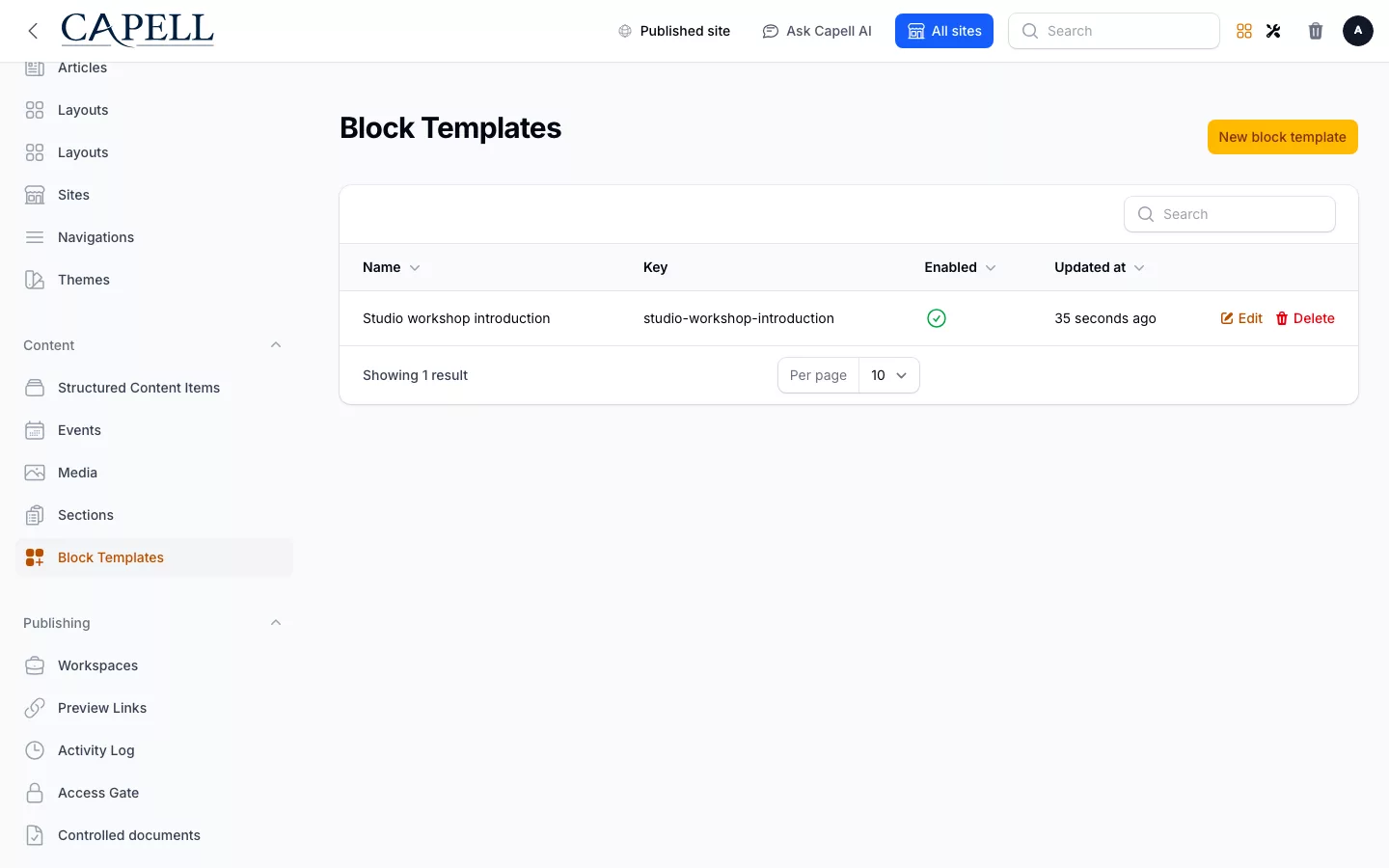
Task: Click the Workspaces briefcase icon
Action: [35, 665]
